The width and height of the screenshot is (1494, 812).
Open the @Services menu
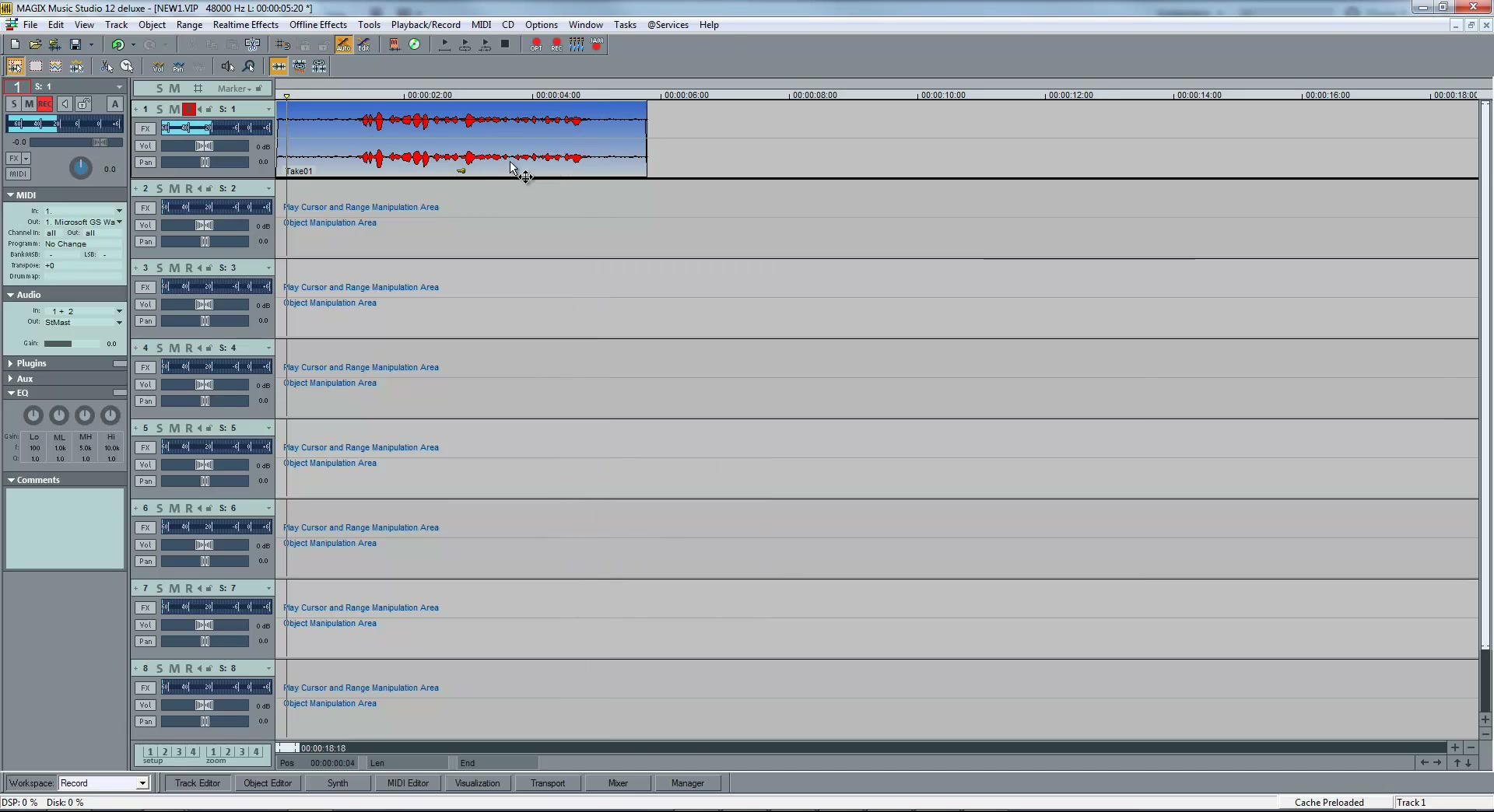[x=668, y=25]
